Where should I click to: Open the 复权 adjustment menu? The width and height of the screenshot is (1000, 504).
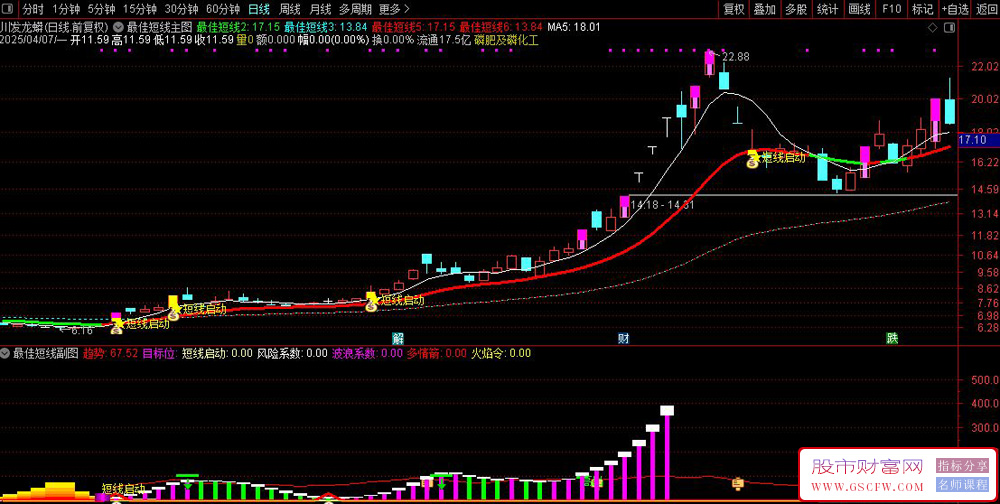click(x=733, y=9)
